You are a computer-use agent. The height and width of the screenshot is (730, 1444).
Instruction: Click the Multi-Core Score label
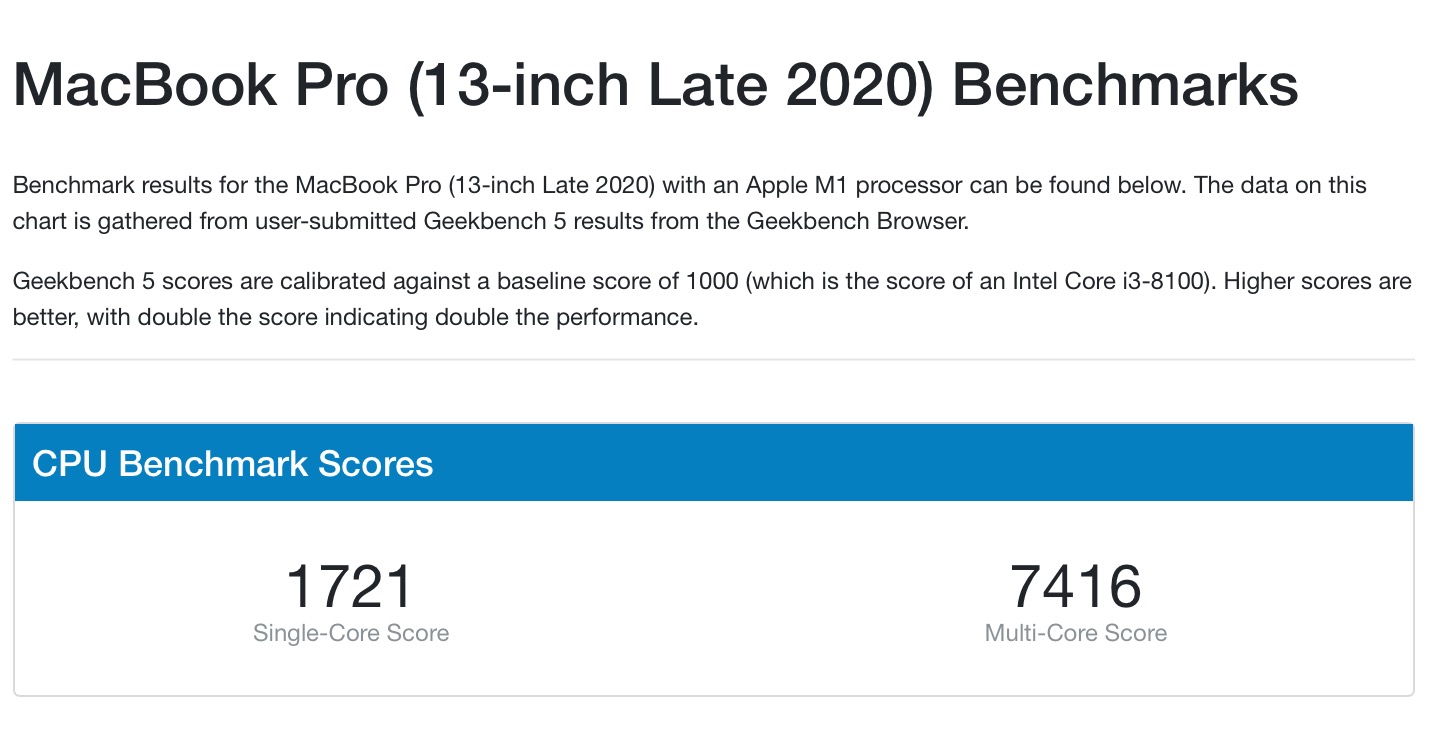[x=1076, y=633]
